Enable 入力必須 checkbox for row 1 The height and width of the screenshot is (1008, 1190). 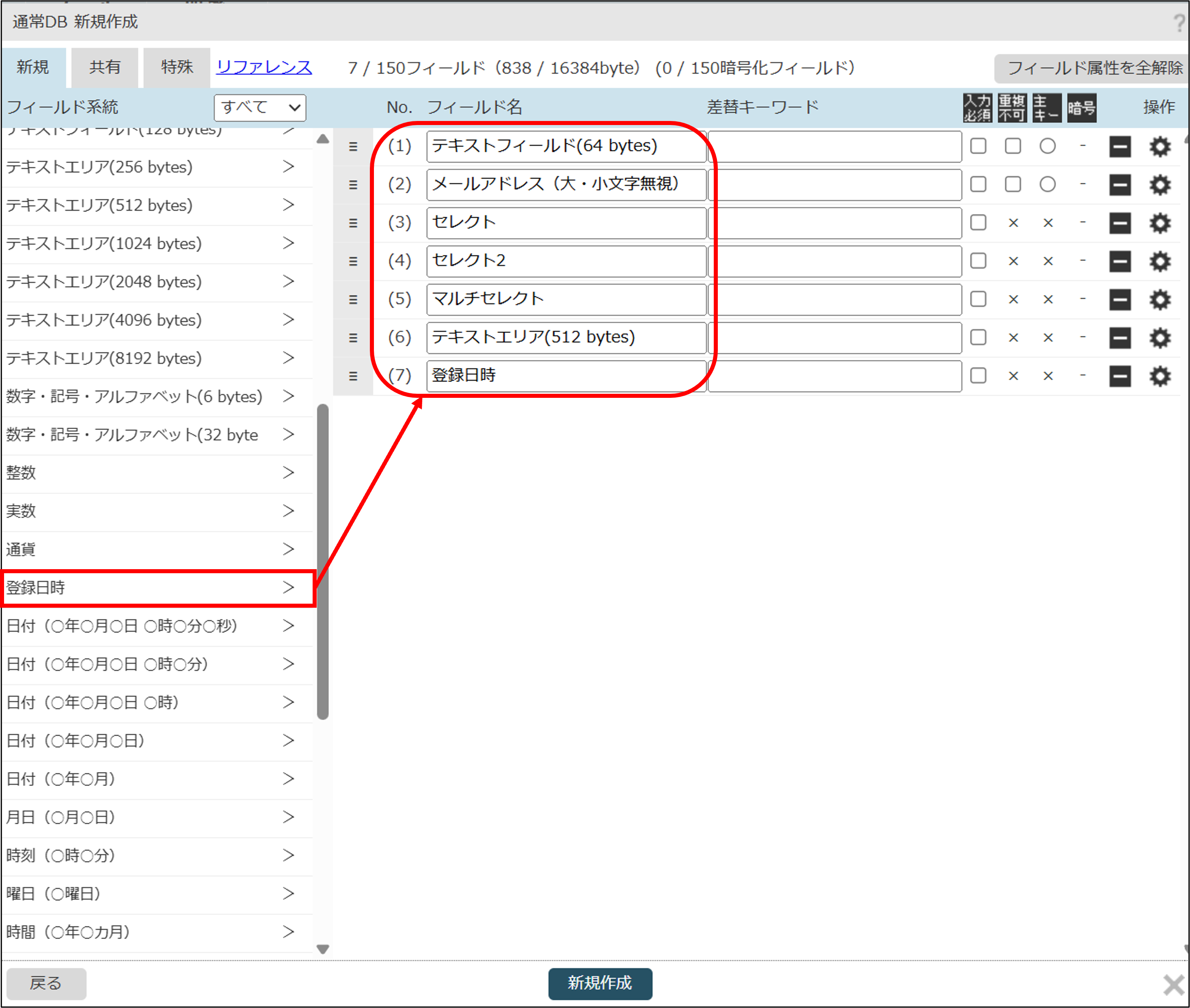tap(978, 146)
